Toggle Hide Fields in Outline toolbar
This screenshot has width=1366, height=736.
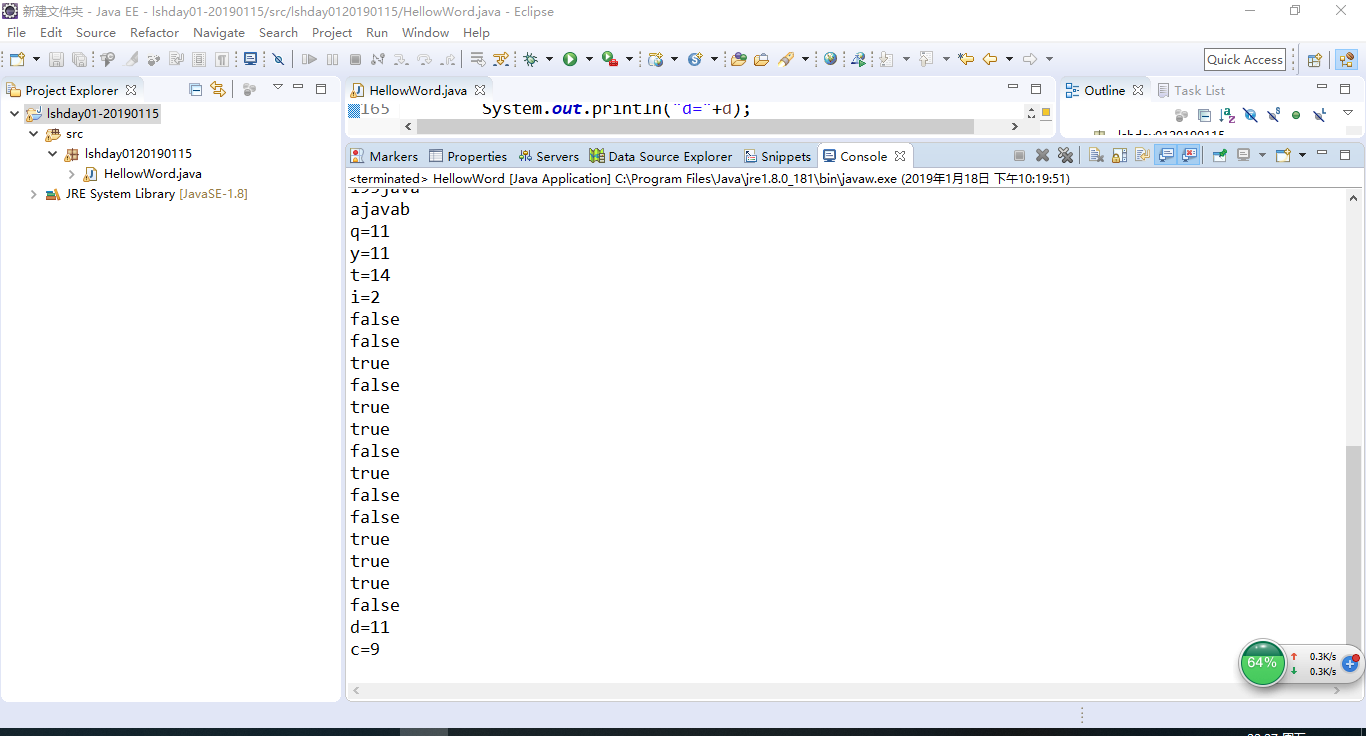click(1250, 116)
